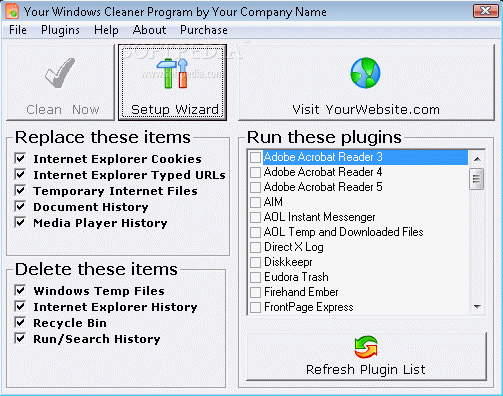Select the Eudora Trash list entry

click(359, 277)
